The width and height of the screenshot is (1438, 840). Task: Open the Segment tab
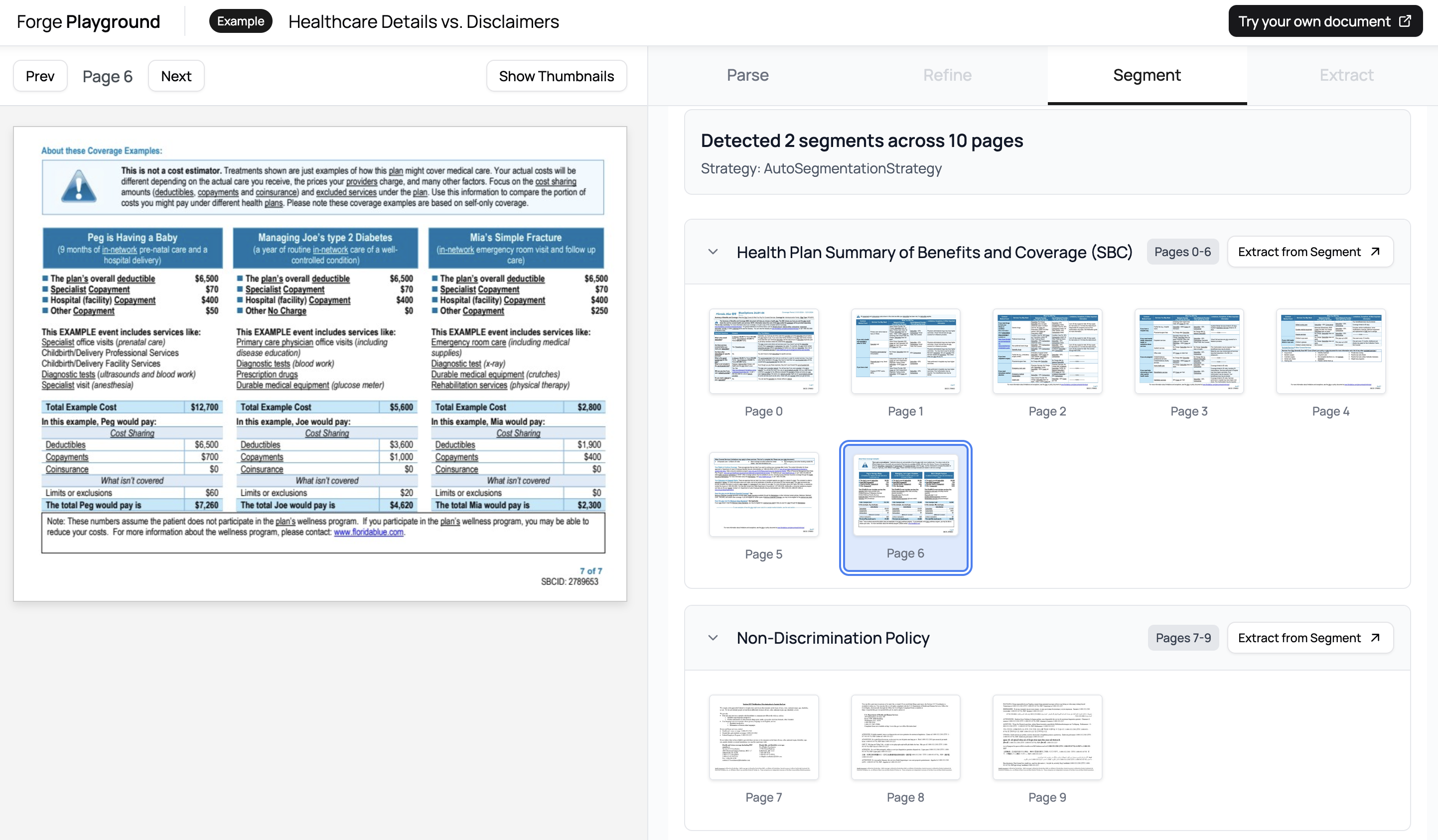coord(1147,75)
